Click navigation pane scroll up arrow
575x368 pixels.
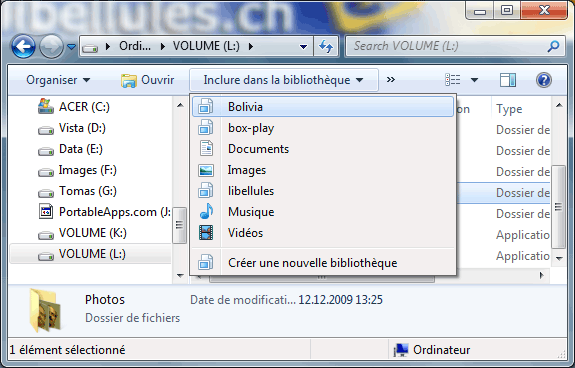pos(180,106)
